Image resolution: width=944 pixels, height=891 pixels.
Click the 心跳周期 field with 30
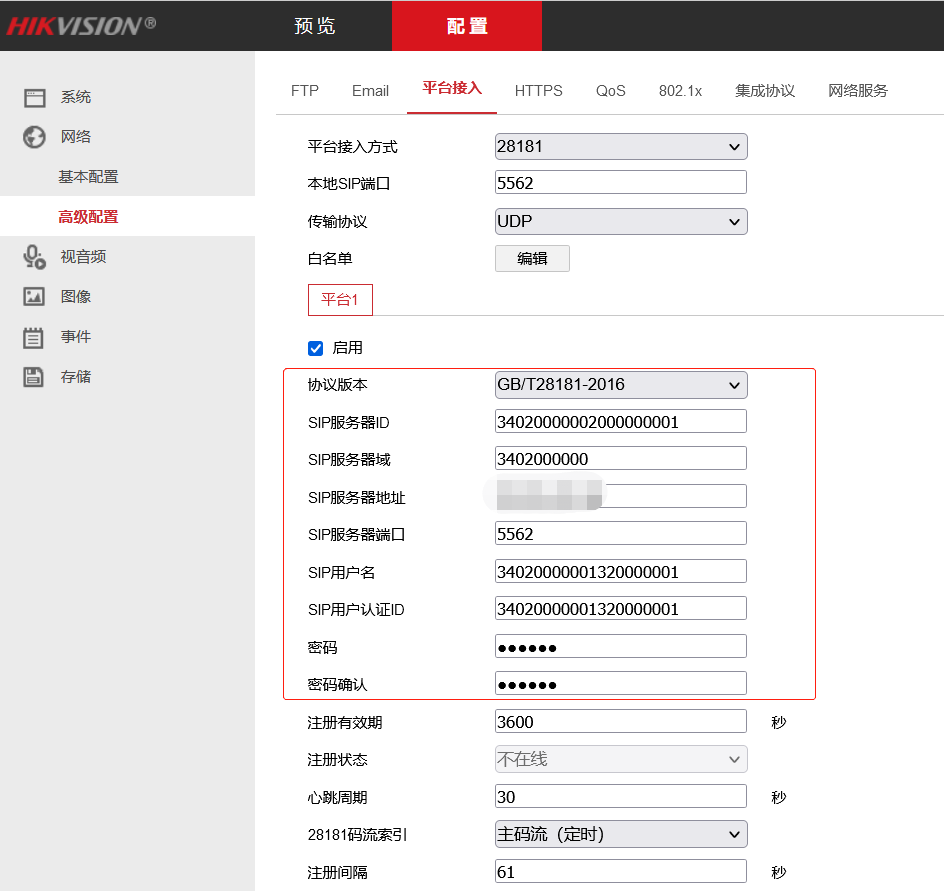(621, 796)
